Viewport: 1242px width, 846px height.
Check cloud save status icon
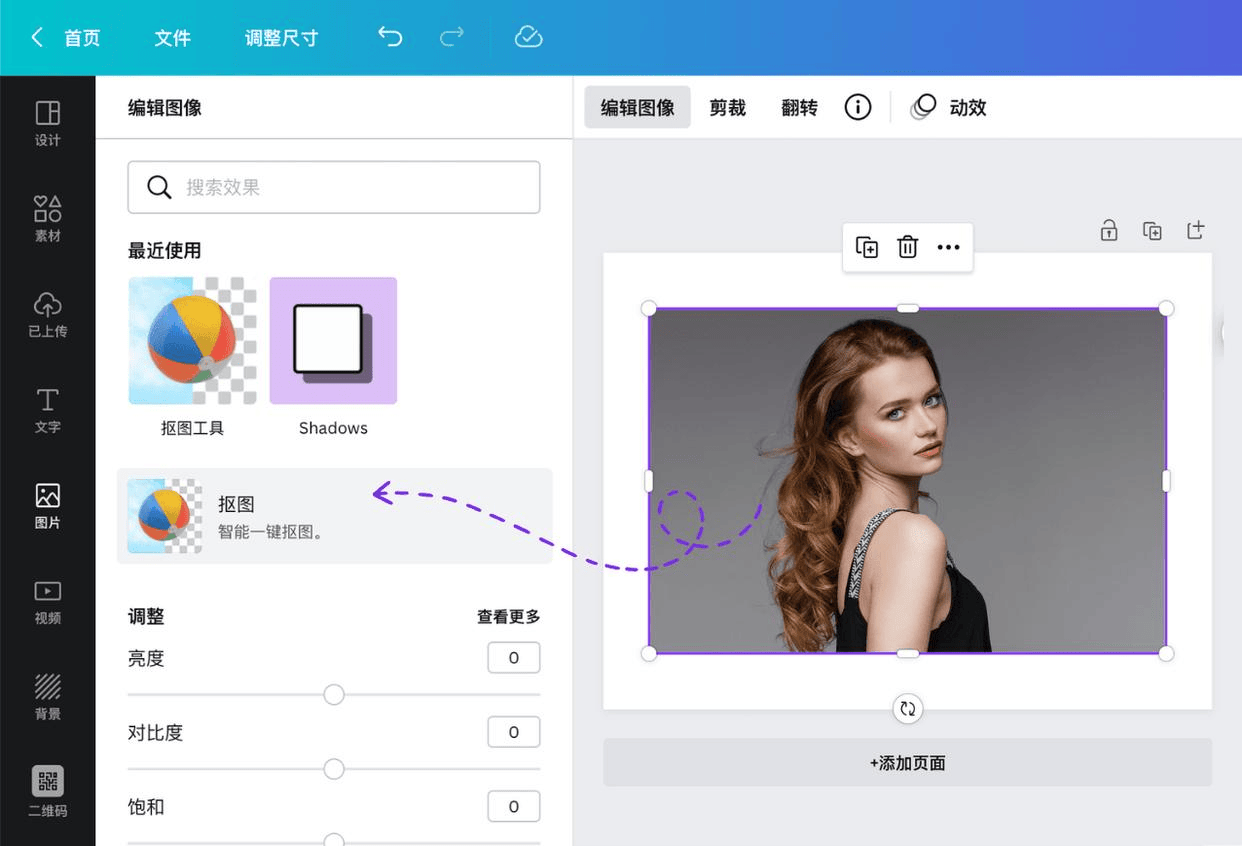pyautogui.click(x=528, y=37)
